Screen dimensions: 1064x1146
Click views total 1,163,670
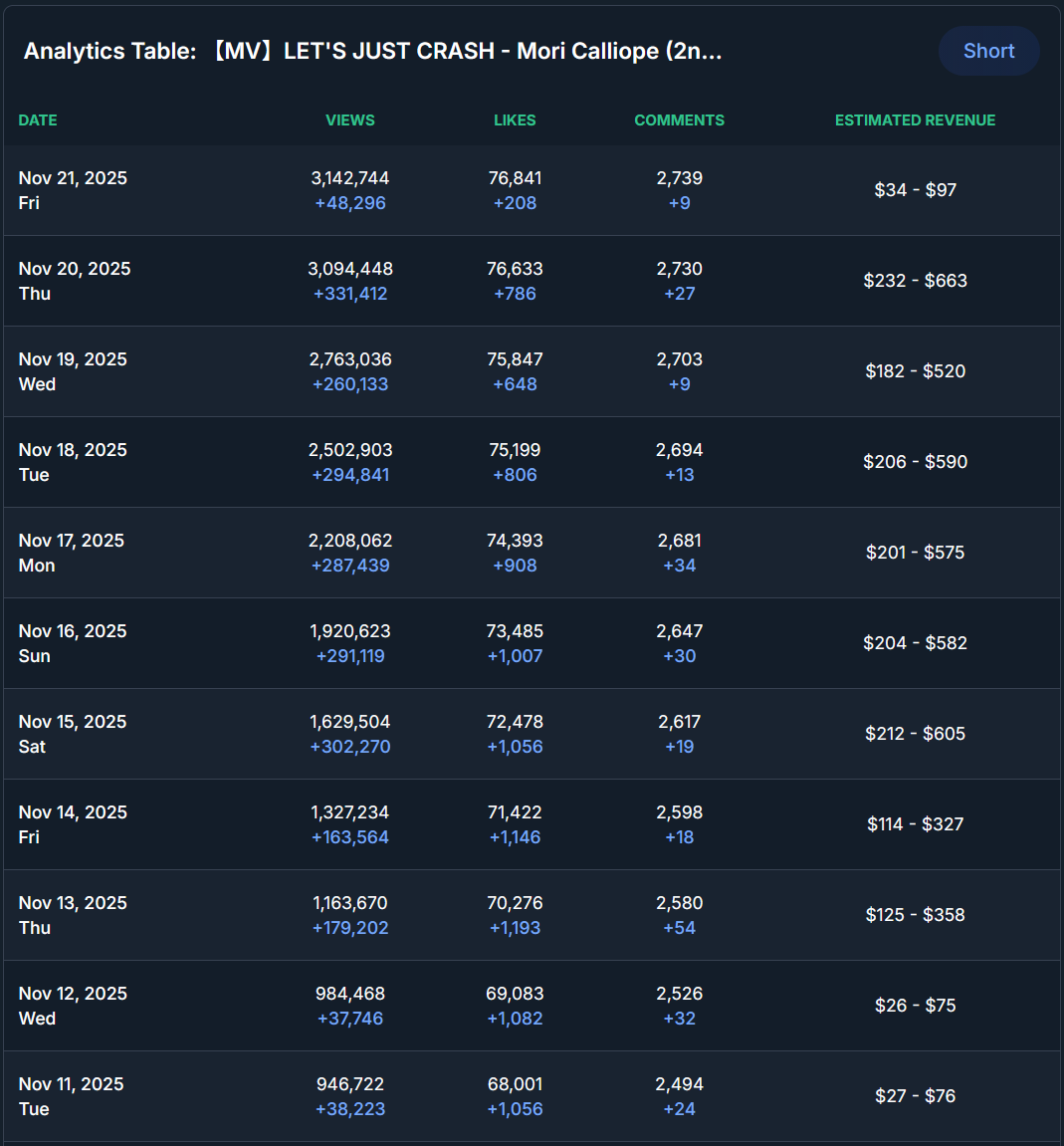[350, 903]
